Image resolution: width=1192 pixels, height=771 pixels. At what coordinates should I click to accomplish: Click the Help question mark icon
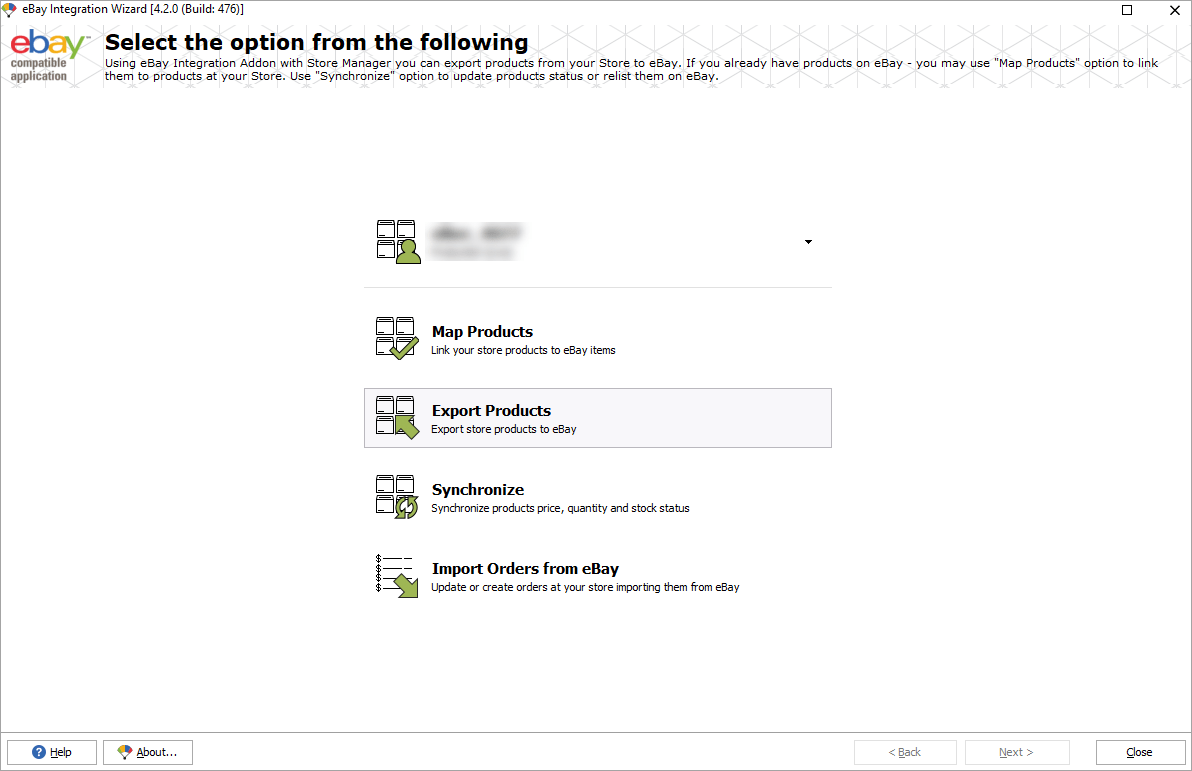pos(37,752)
